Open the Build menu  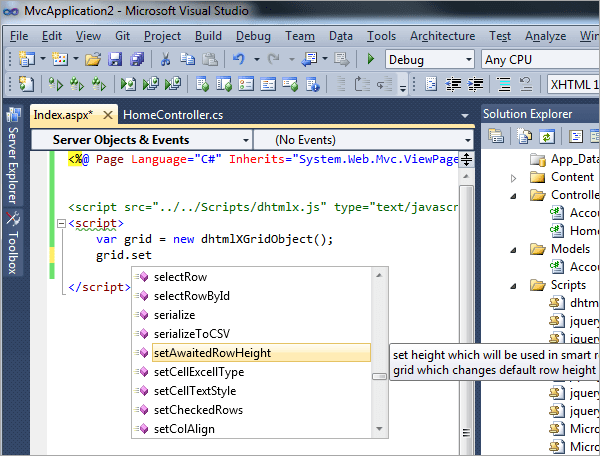pyautogui.click(x=208, y=36)
